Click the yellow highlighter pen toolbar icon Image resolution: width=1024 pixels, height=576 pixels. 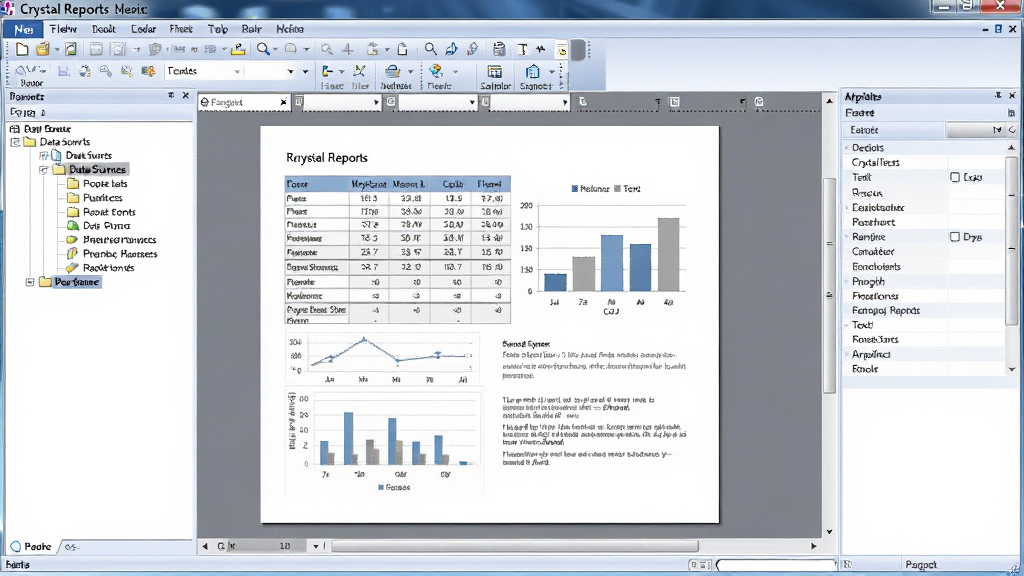(x=238, y=49)
